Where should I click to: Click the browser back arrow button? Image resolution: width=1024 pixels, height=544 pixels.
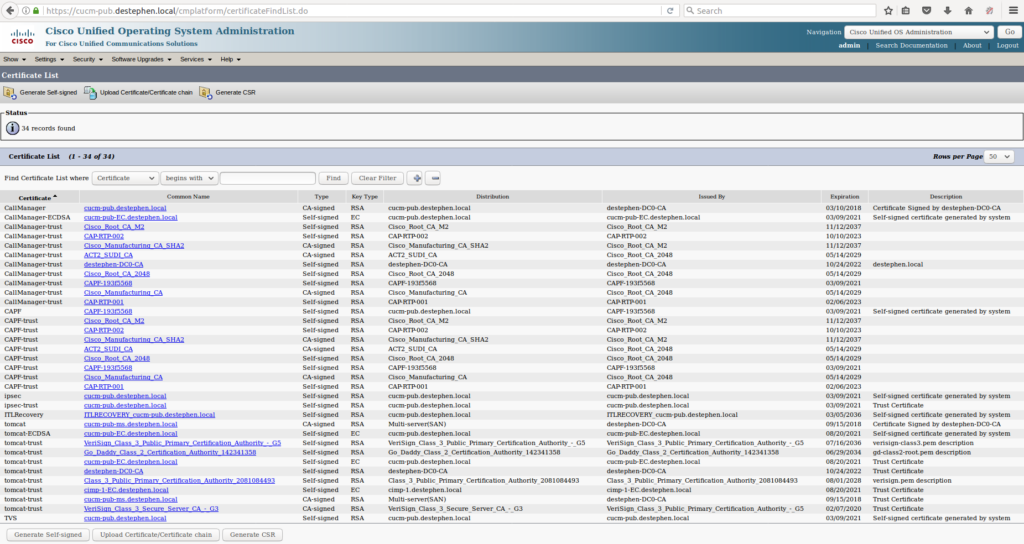(x=10, y=10)
